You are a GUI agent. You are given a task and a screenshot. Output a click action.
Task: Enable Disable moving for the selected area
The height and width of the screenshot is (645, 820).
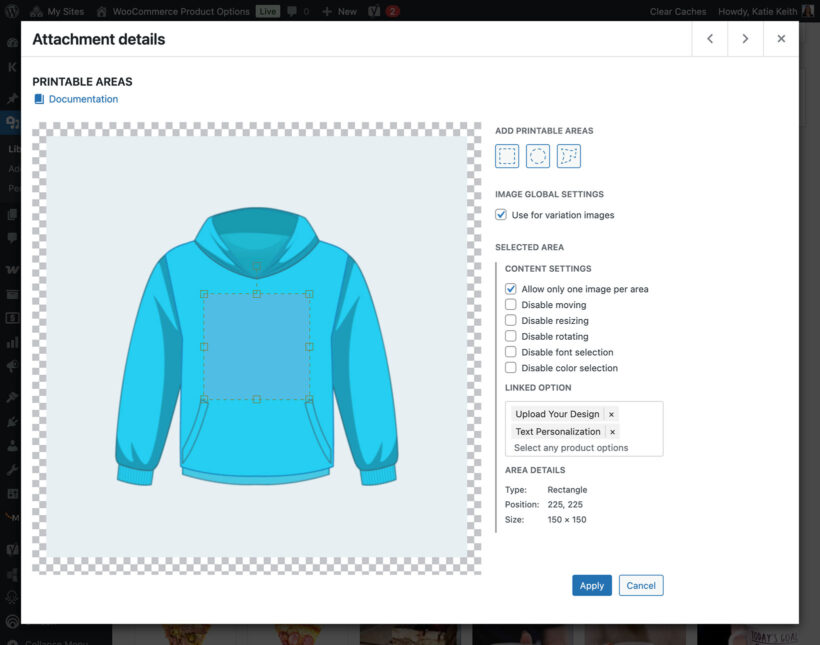tap(511, 304)
